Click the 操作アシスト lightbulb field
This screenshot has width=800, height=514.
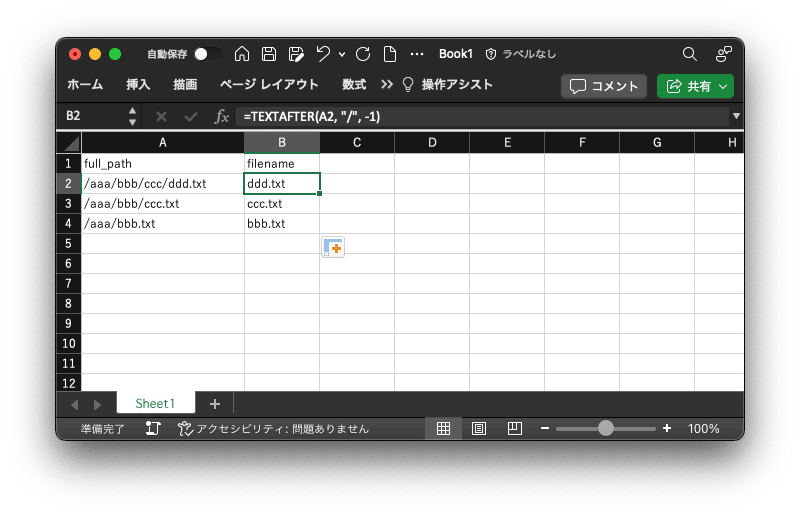click(447, 85)
